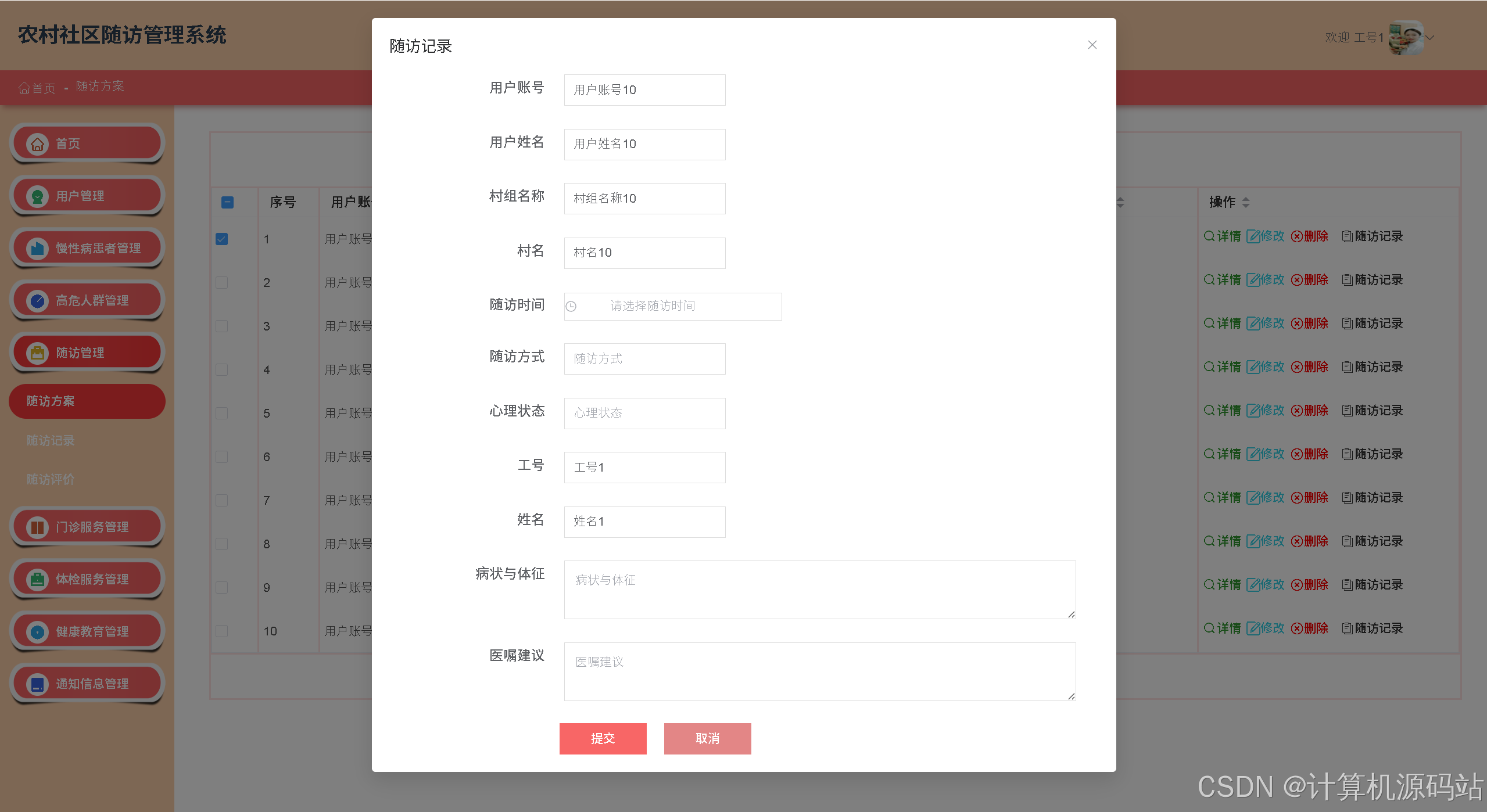This screenshot has height=812, width=1487.
Task: Click the 体检服务管理 sidebar icon
Action: pos(37,579)
